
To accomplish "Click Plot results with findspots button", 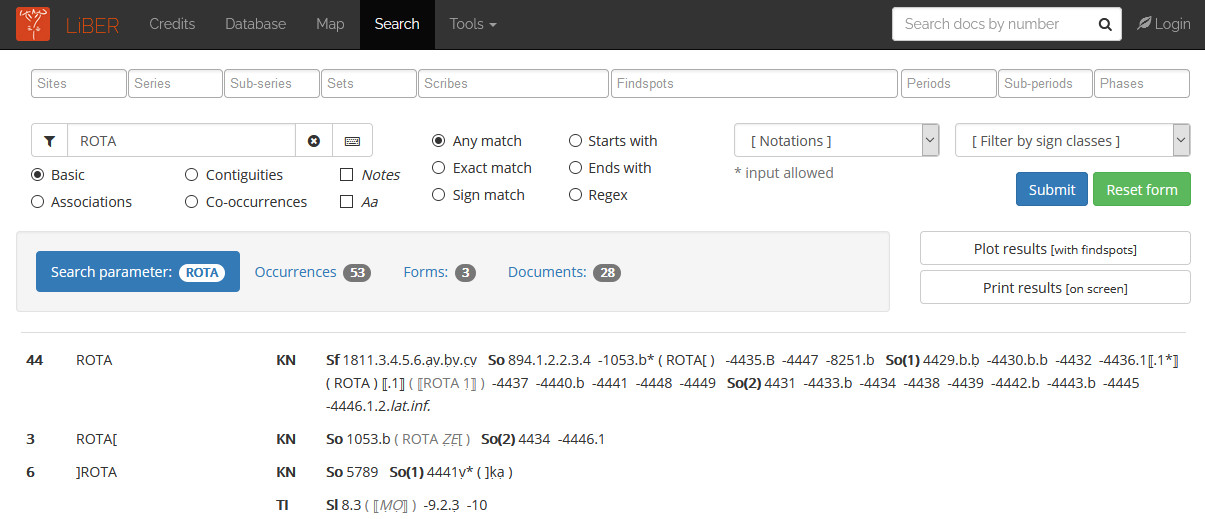I will coord(1055,248).
